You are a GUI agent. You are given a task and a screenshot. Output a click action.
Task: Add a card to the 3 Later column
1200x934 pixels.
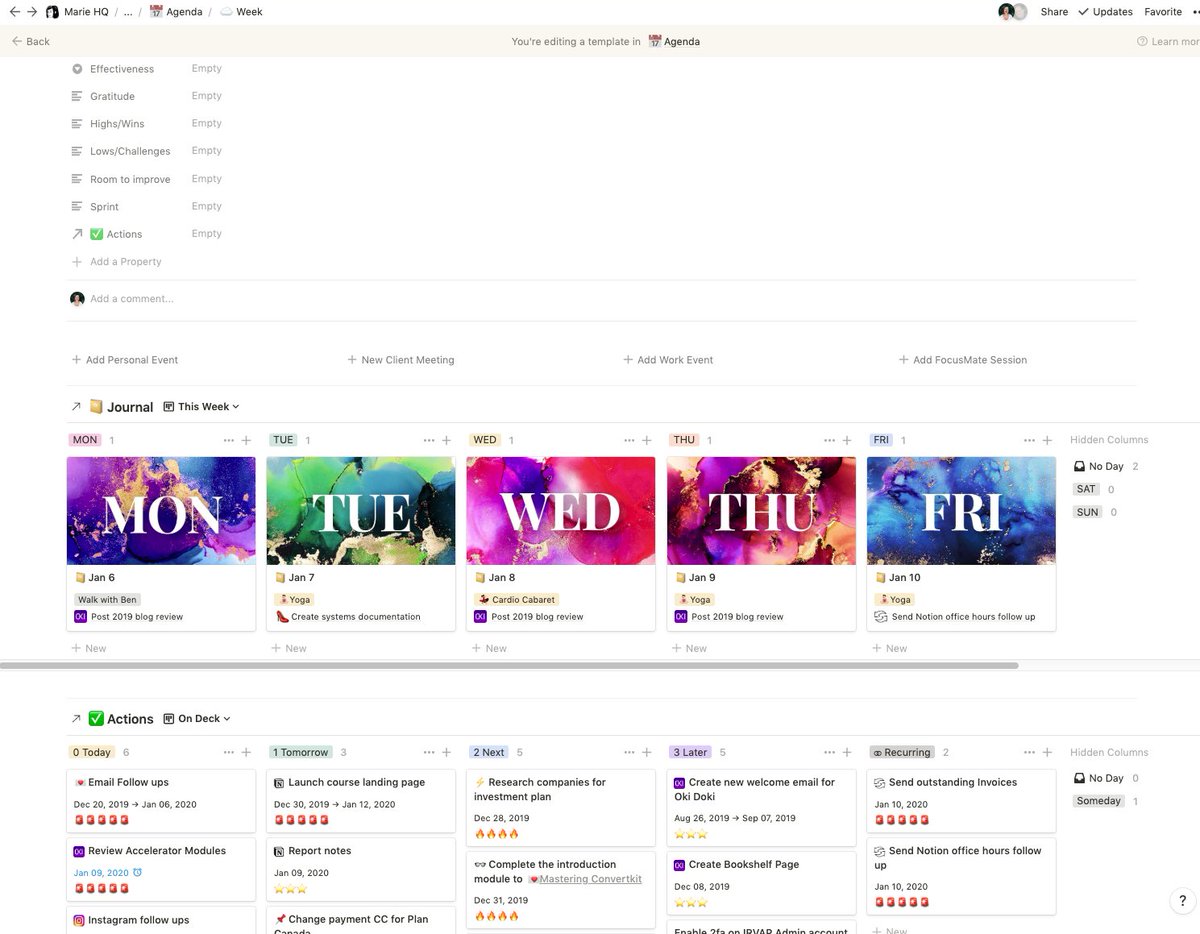pos(846,752)
